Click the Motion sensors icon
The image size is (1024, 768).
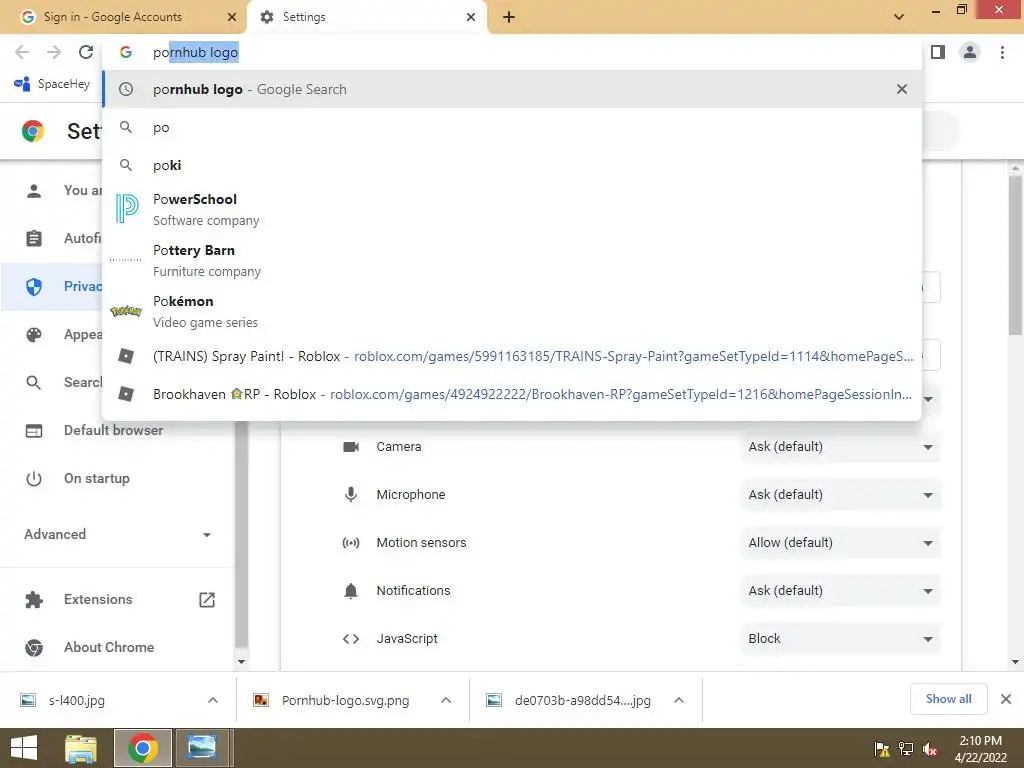[x=351, y=543]
